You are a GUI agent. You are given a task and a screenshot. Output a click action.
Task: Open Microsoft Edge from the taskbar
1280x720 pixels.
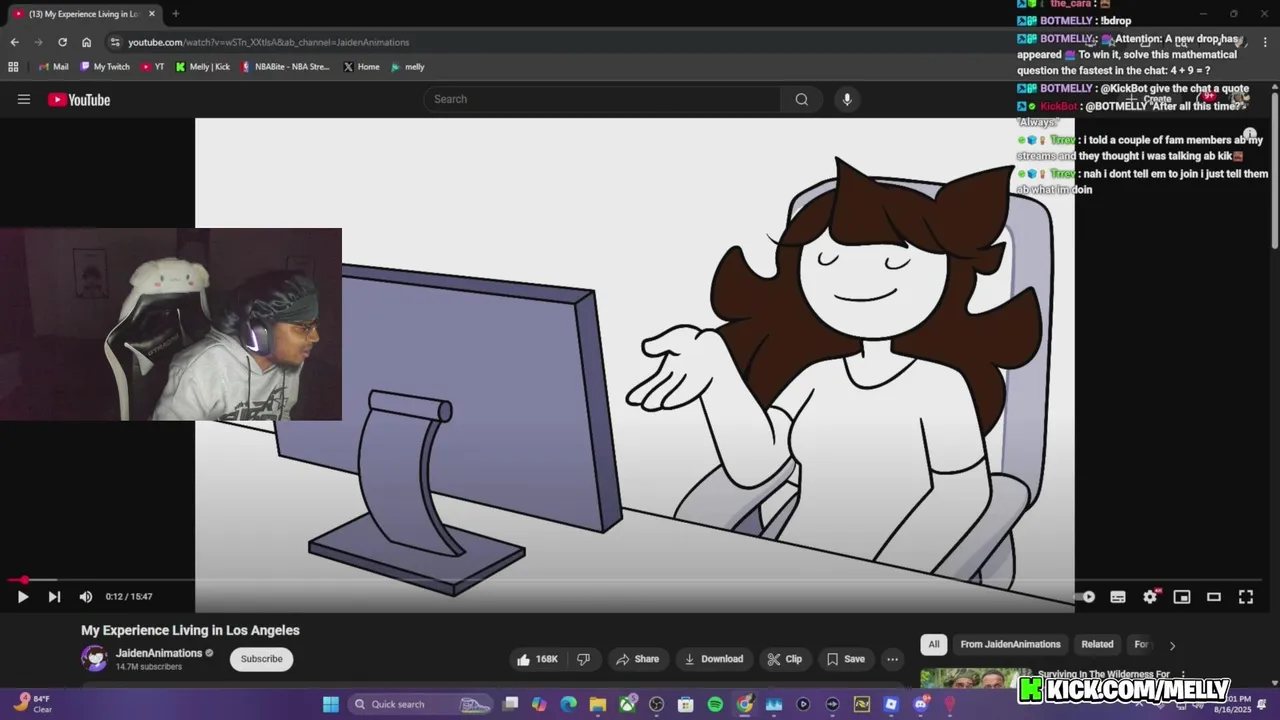click(568, 704)
